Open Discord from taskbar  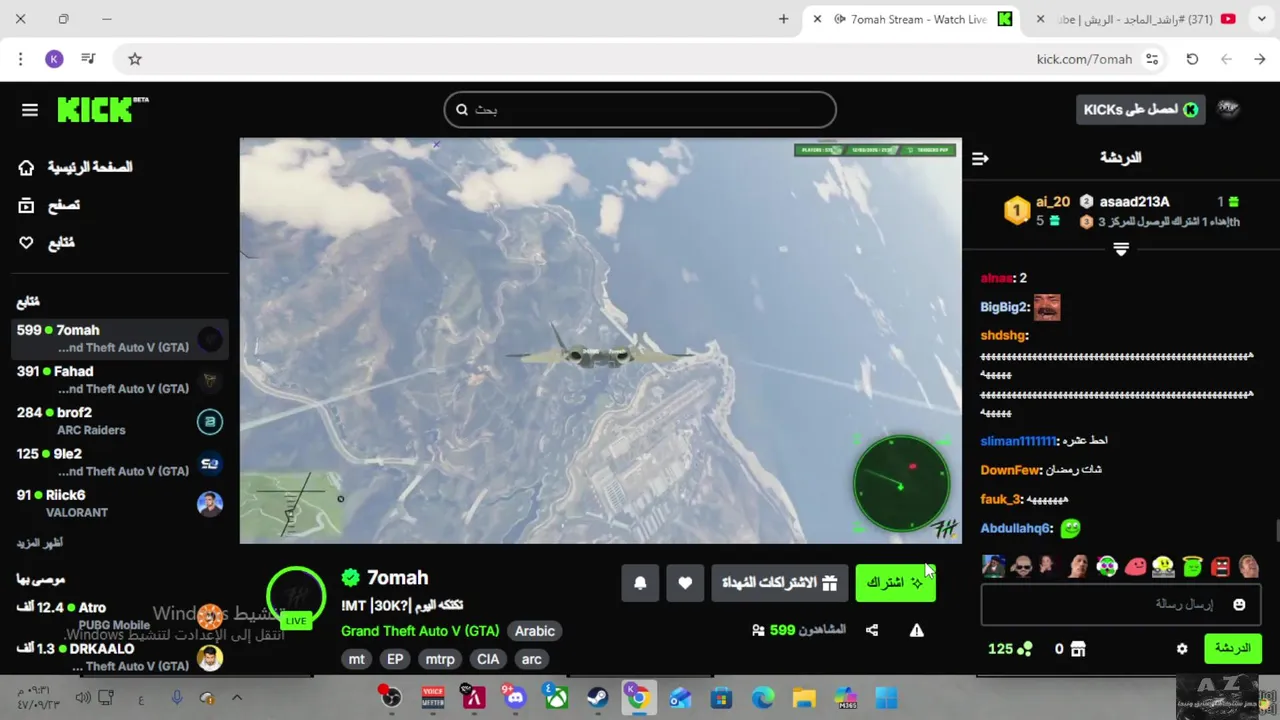point(515,697)
